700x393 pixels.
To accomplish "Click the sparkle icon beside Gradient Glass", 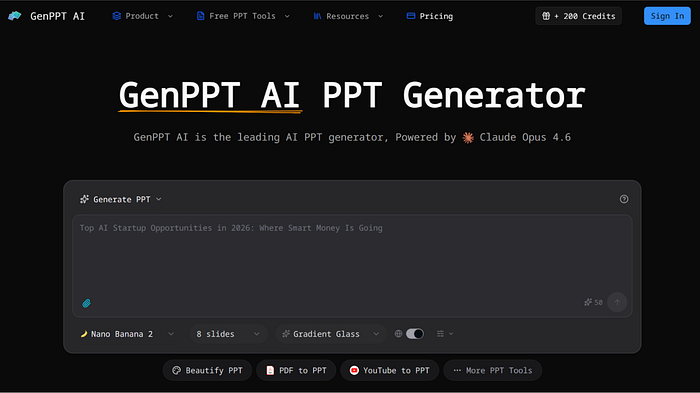I will pyautogui.click(x=286, y=334).
